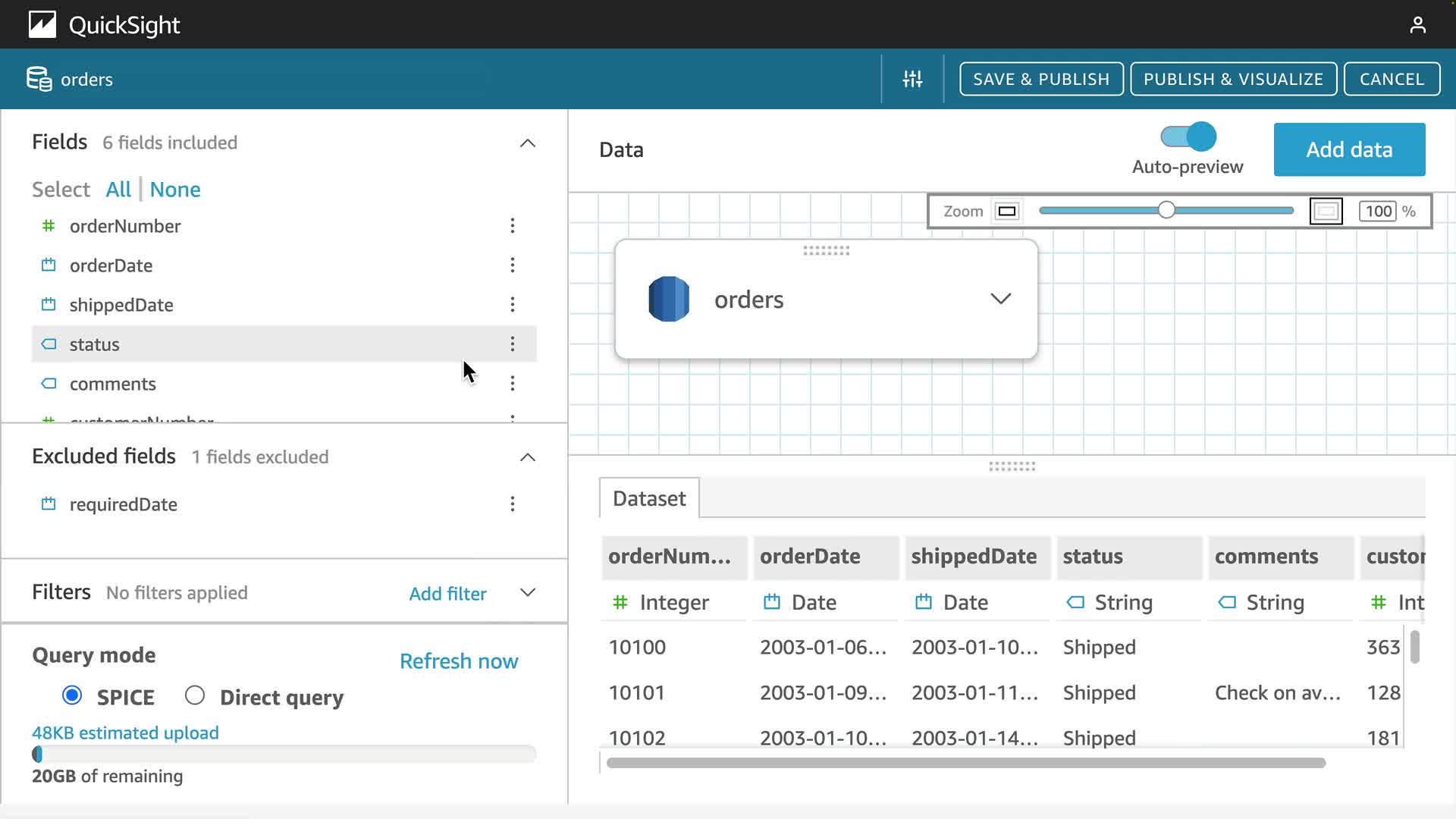Select SPICE query mode
Image resolution: width=1456 pixels, height=819 pixels.
[72, 695]
